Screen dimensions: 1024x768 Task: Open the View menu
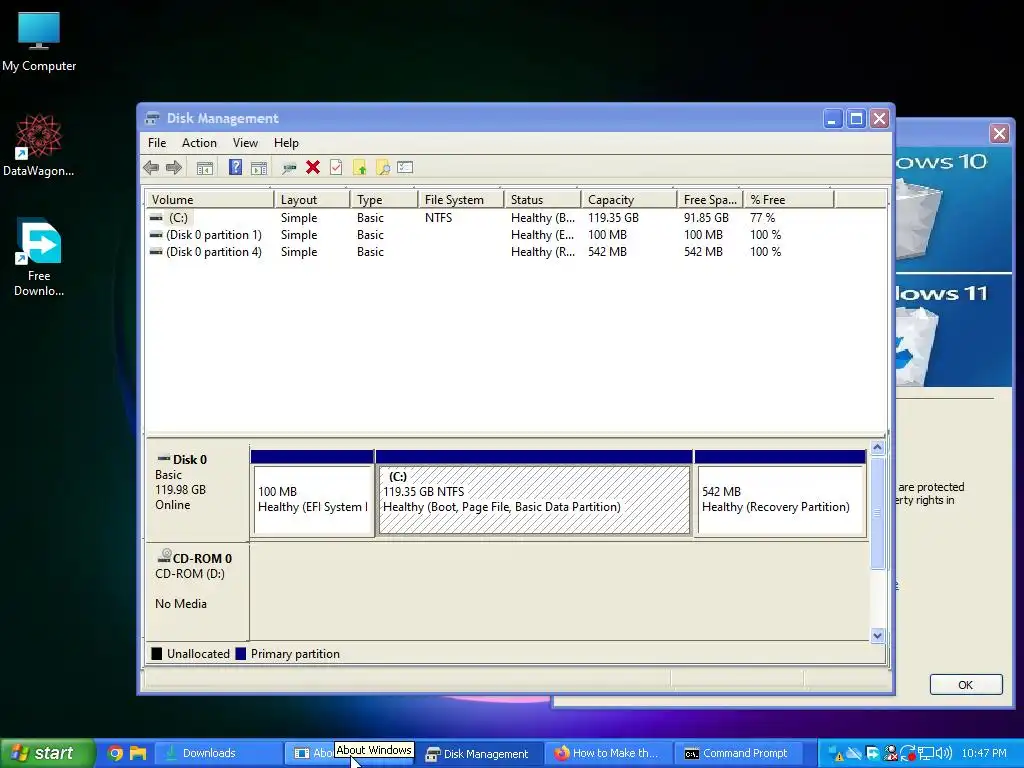[x=245, y=142]
